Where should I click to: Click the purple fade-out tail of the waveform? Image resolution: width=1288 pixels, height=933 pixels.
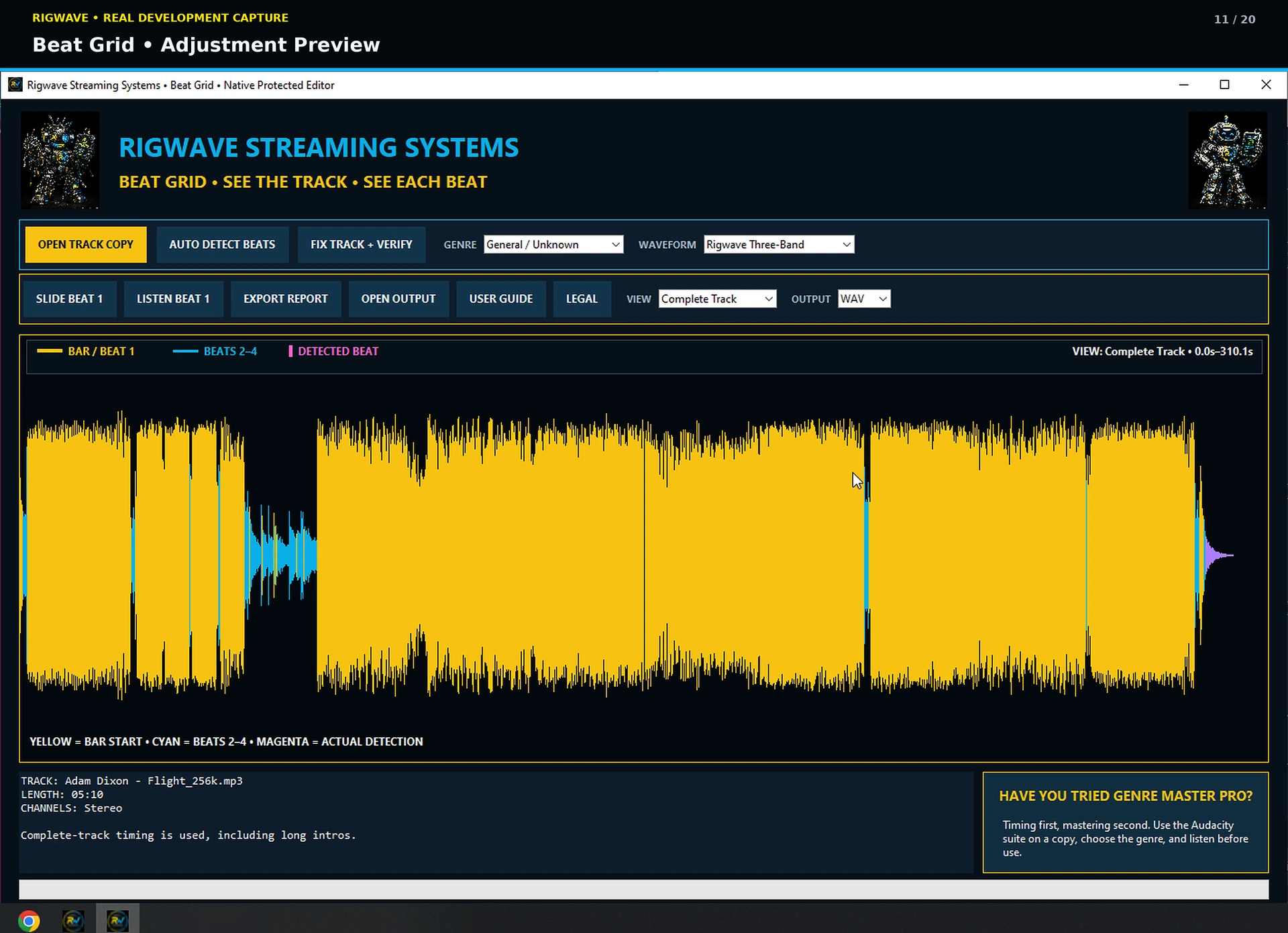coord(1218,555)
